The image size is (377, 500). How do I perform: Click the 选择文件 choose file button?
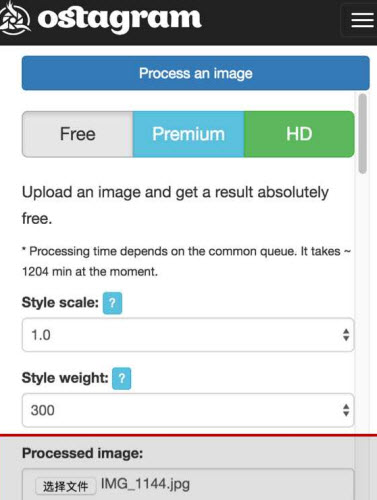coord(65,486)
